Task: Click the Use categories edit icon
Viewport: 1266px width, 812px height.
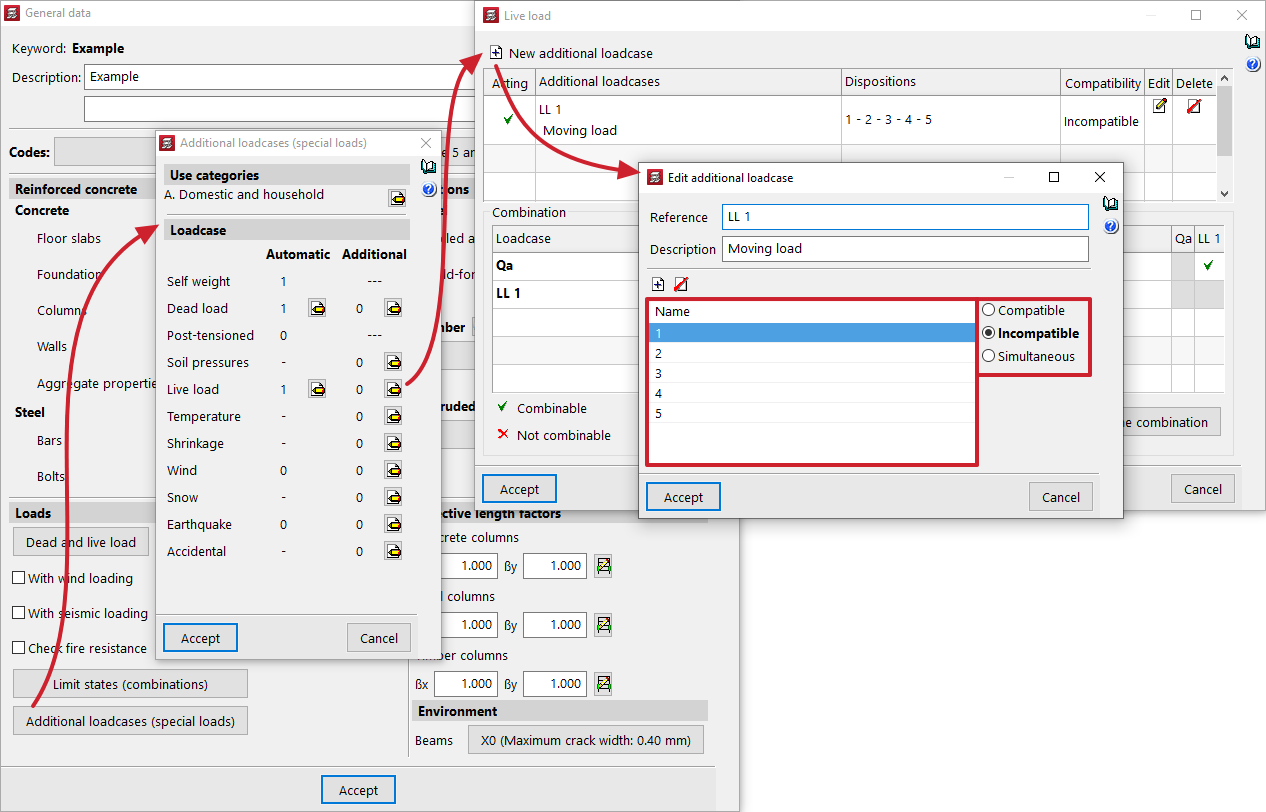Action: tap(397, 198)
